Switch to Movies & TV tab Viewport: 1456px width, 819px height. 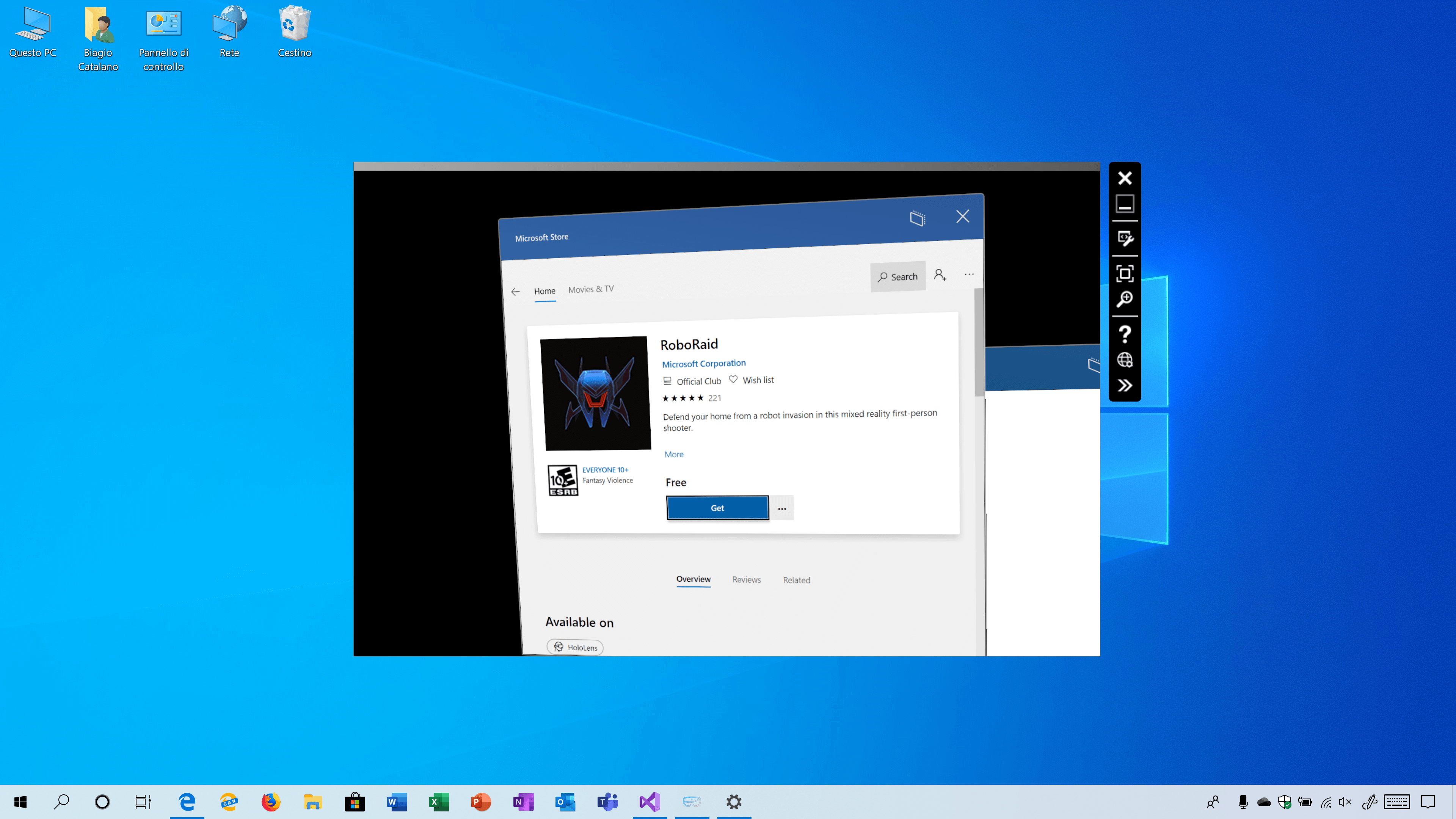(591, 289)
